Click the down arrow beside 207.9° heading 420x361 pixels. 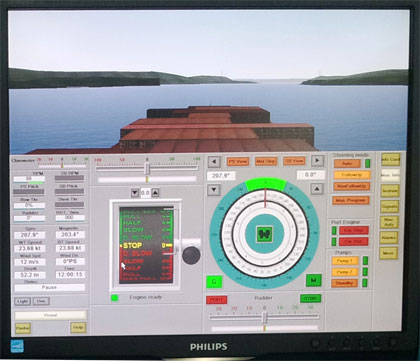[x=214, y=190]
